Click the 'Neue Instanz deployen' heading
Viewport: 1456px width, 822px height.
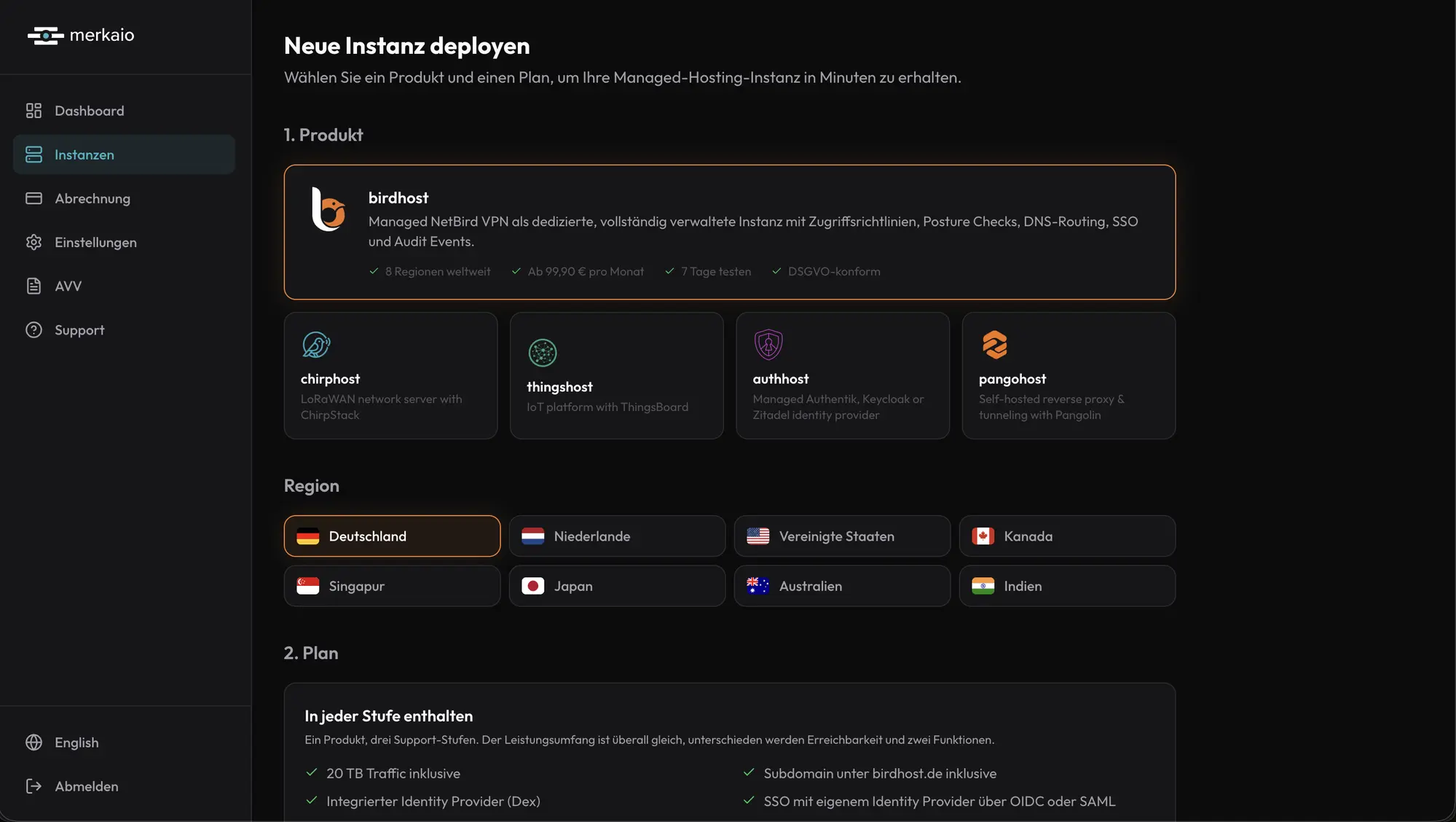tap(407, 46)
